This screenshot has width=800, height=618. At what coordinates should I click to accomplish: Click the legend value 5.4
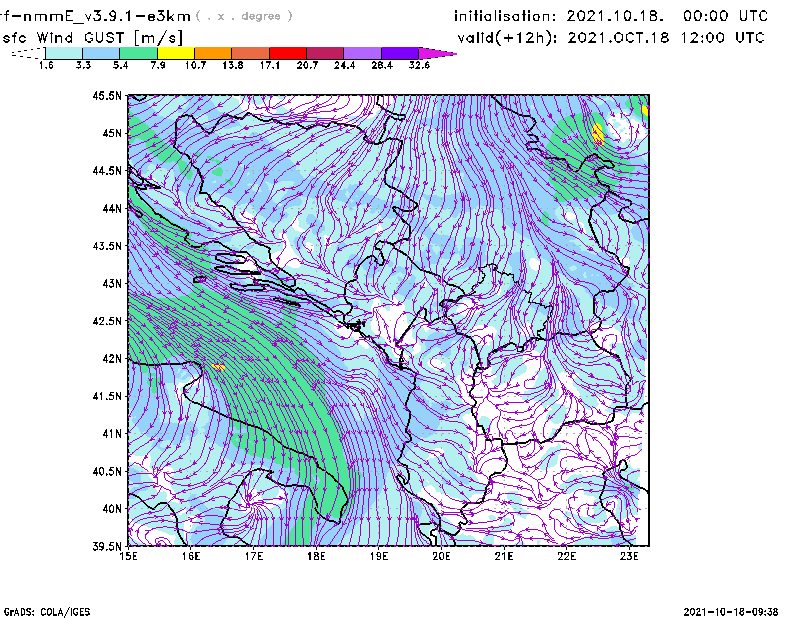point(120,65)
